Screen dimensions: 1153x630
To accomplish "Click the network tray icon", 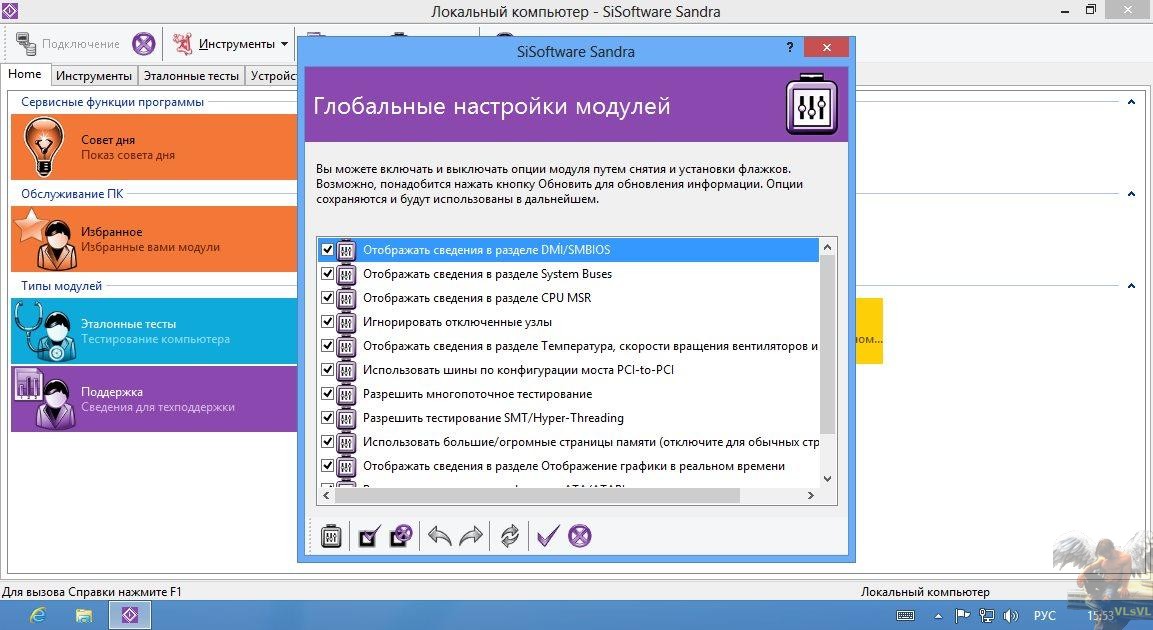I will (987, 616).
